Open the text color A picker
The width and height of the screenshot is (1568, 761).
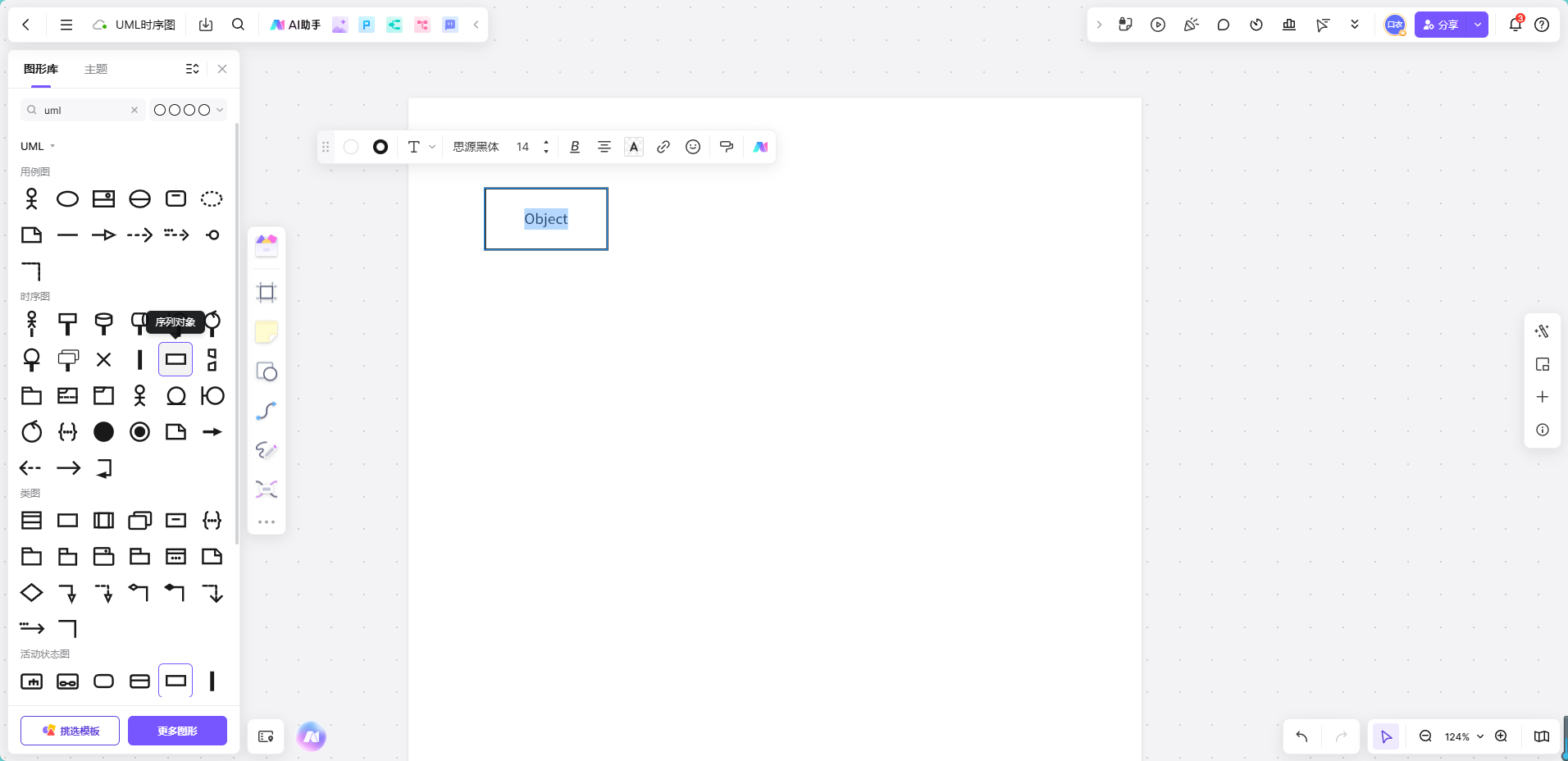(x=634, y=147)
